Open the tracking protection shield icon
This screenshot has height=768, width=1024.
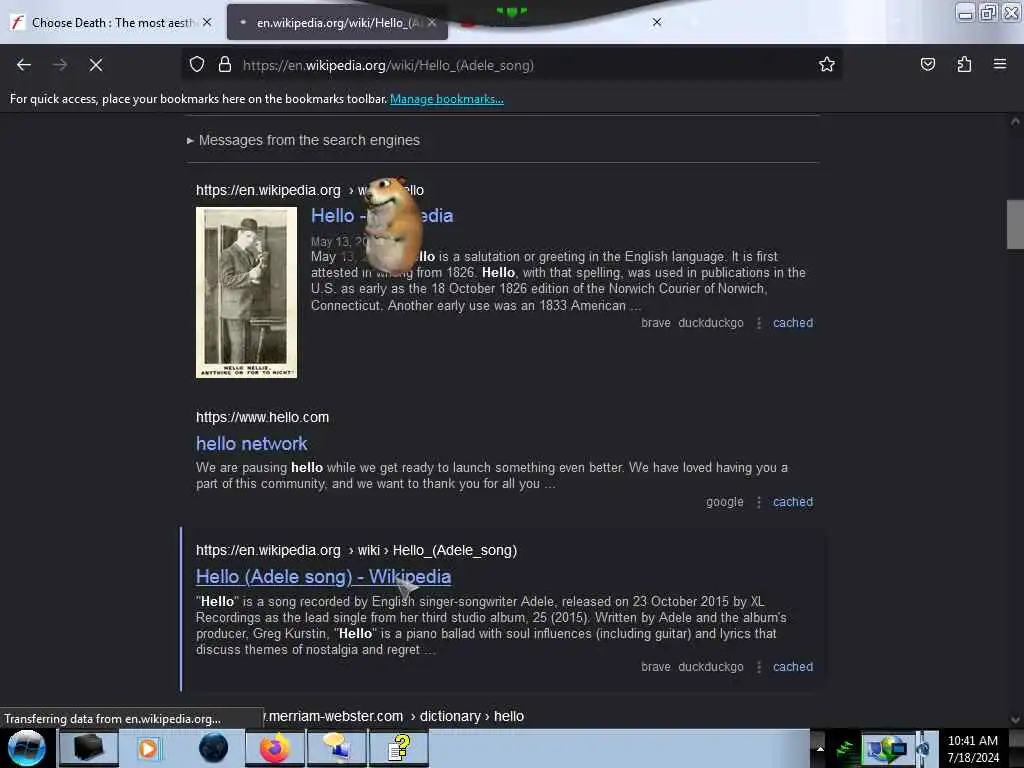197,65
